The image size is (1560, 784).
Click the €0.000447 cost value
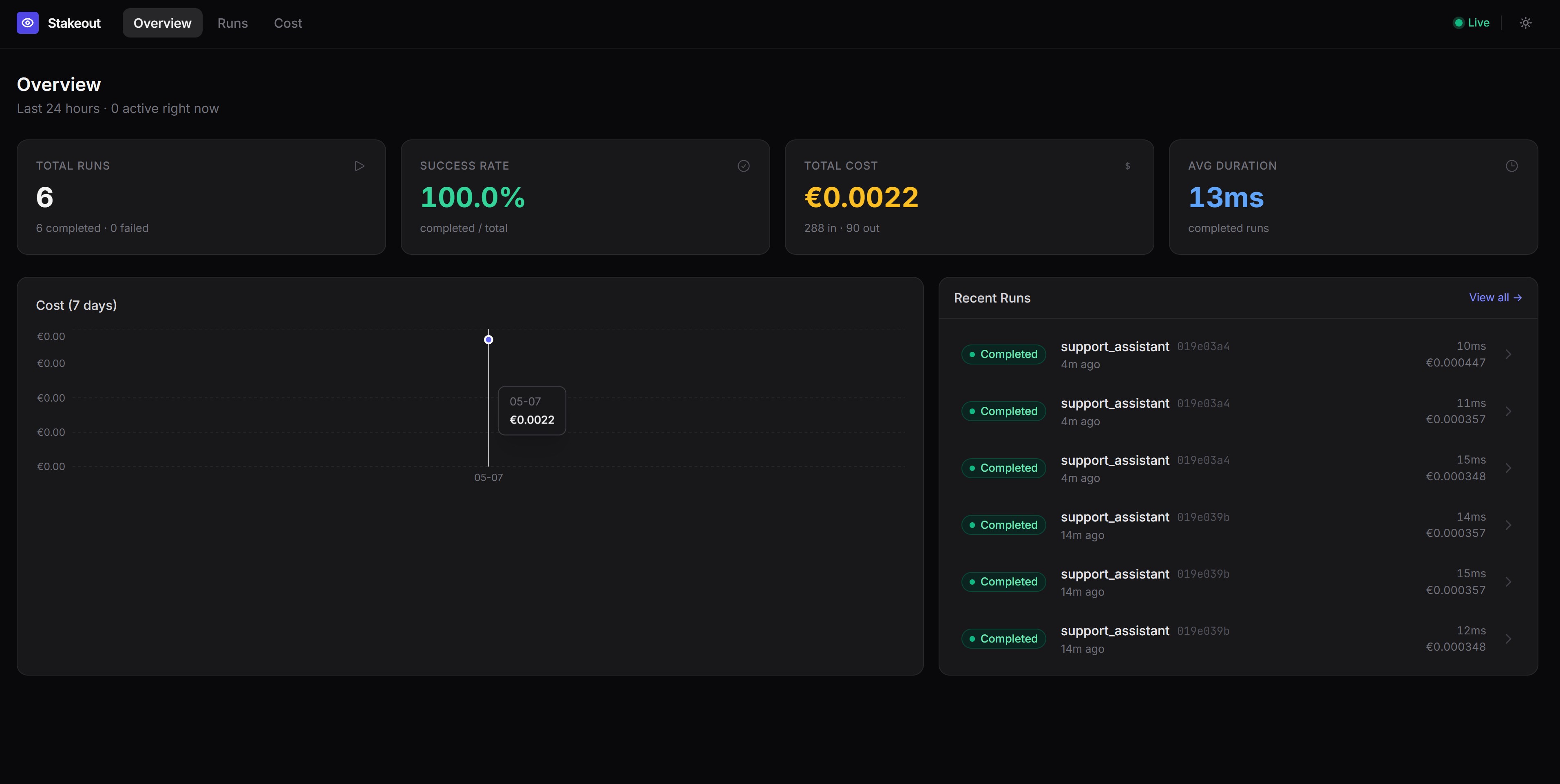(x=1456, y=362)
